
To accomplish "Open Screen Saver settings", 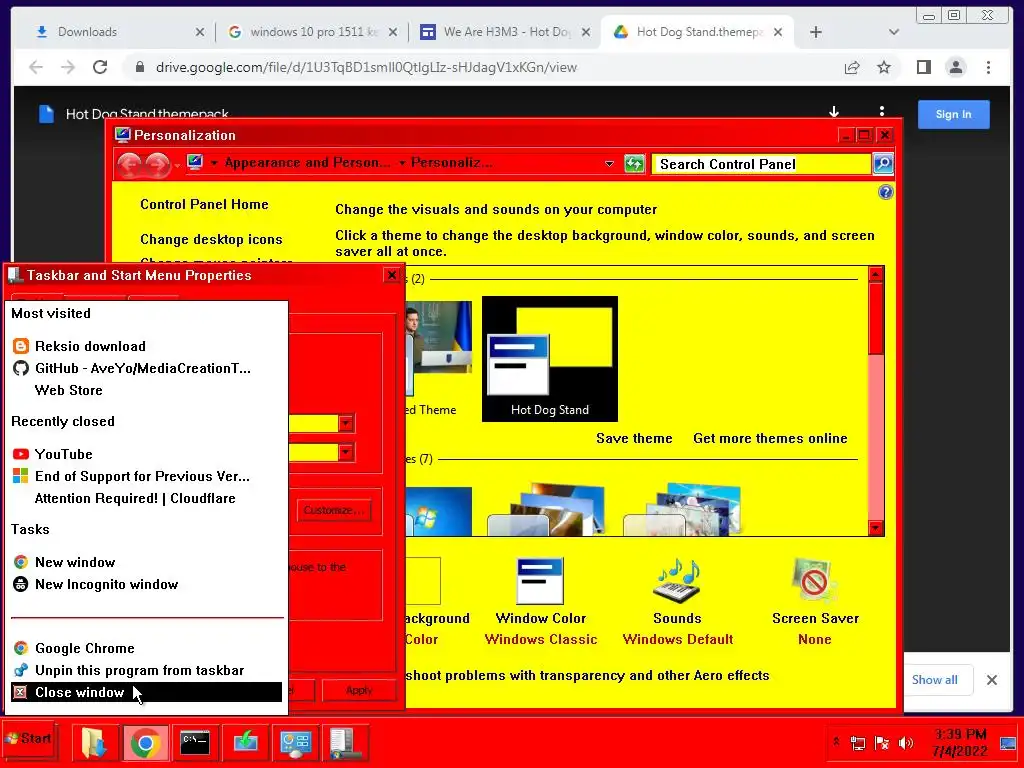I will click(815, 601).
